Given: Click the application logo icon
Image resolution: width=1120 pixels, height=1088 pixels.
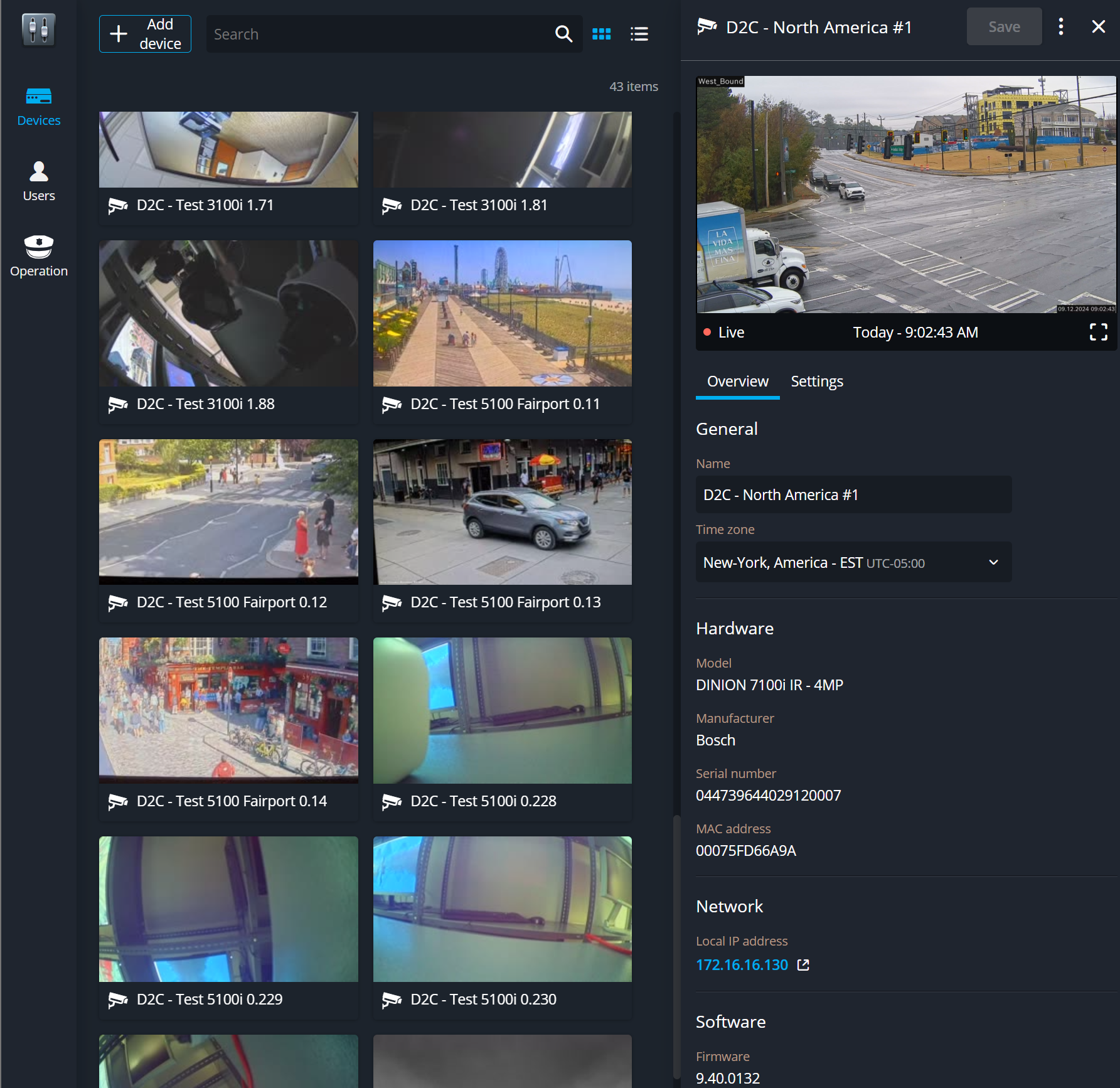Looking at the screenshot, I should tap(39, 29).
